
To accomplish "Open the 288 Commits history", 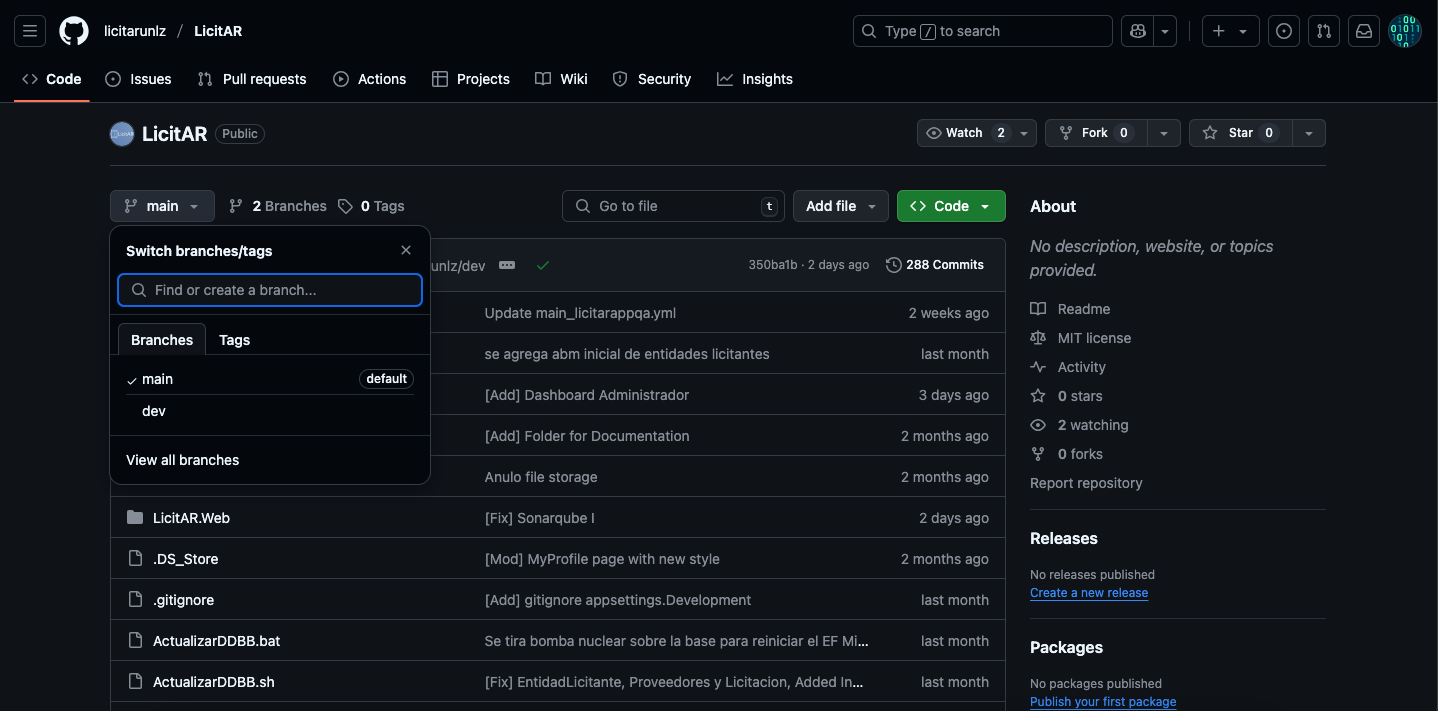I will (935, 265).
